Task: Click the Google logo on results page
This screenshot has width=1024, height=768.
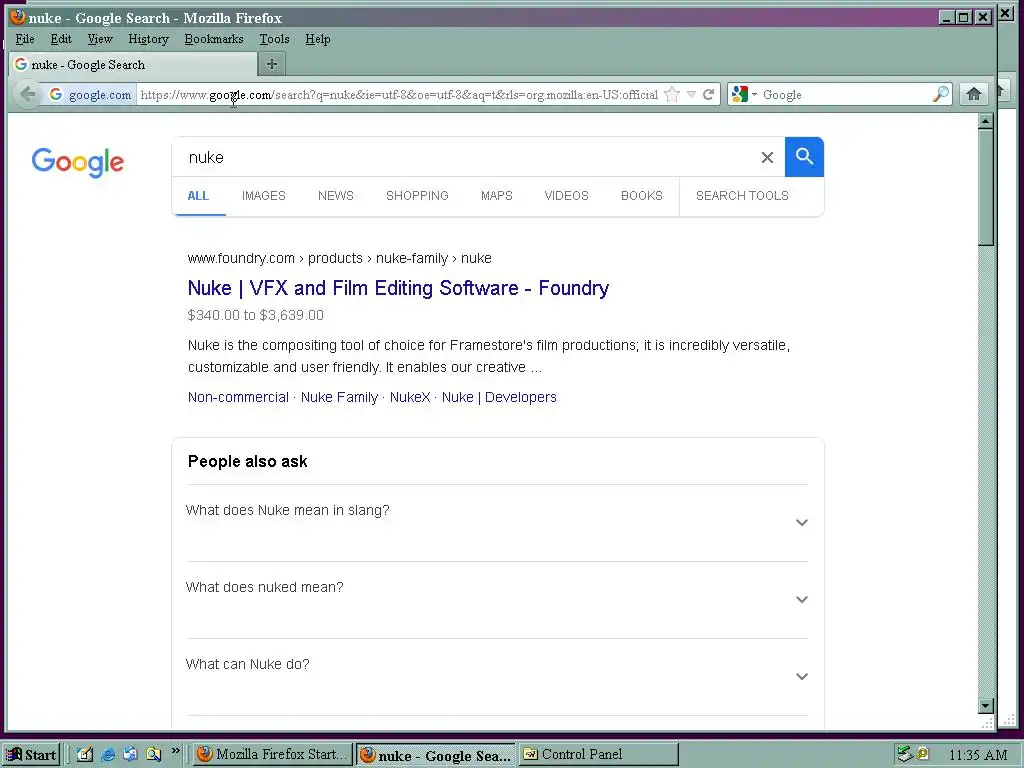Action: (x=78, y=162)
